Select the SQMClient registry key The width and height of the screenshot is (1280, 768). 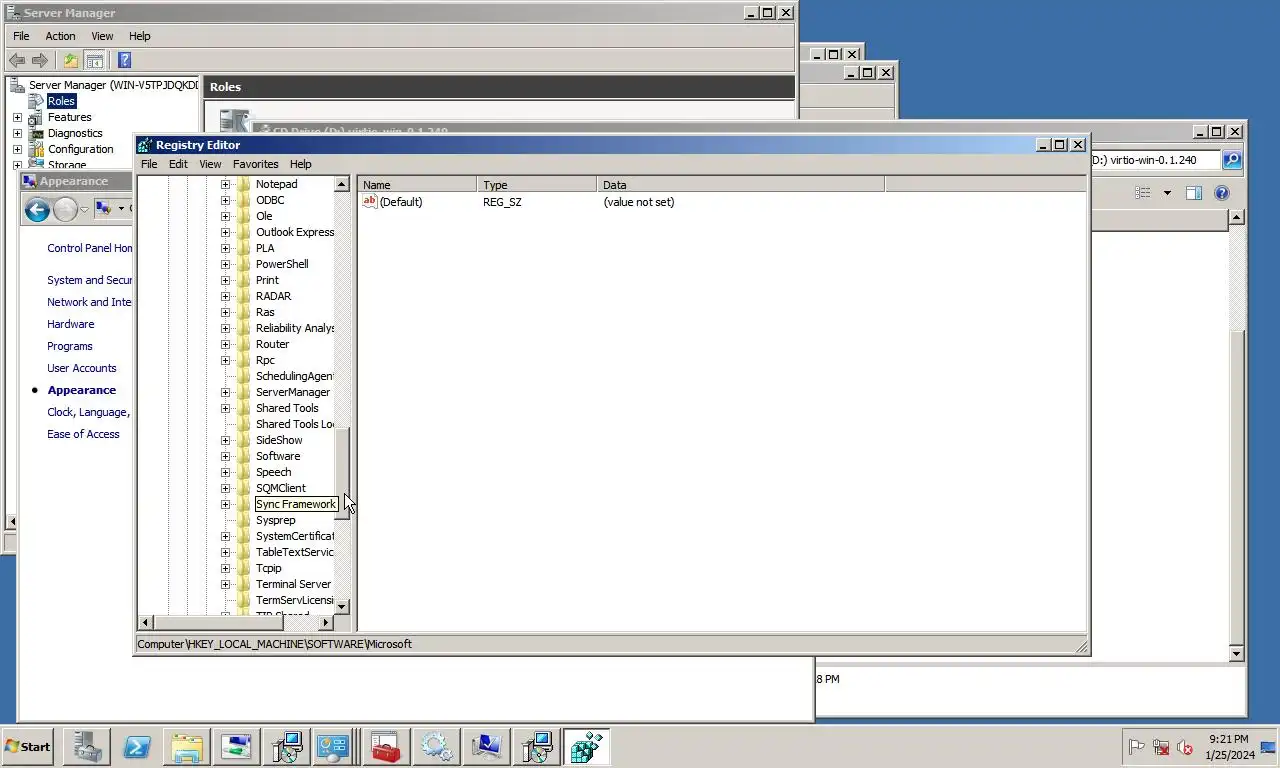pyautogui.click(x=280, y=488)
